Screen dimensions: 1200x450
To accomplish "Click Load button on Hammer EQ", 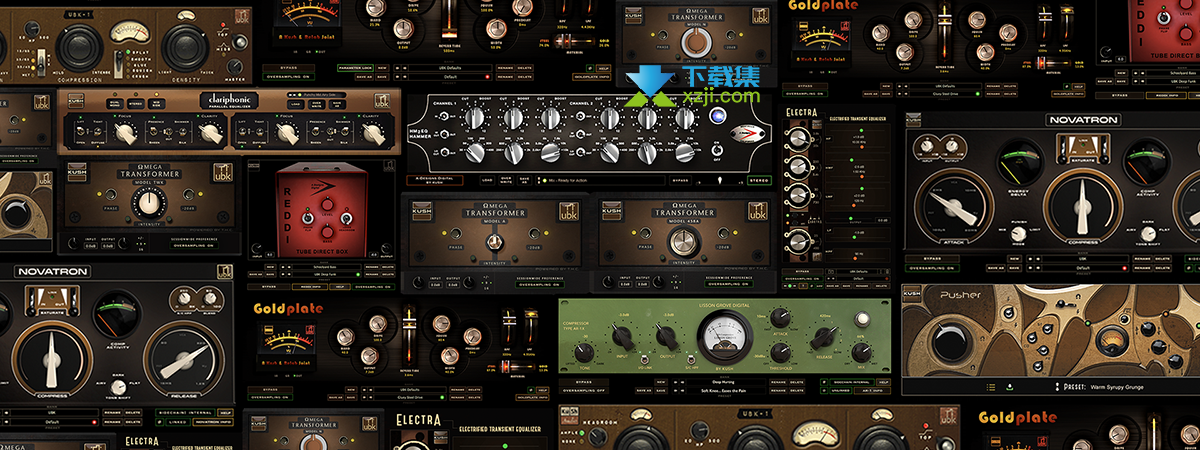I will (x=487, y=180).
